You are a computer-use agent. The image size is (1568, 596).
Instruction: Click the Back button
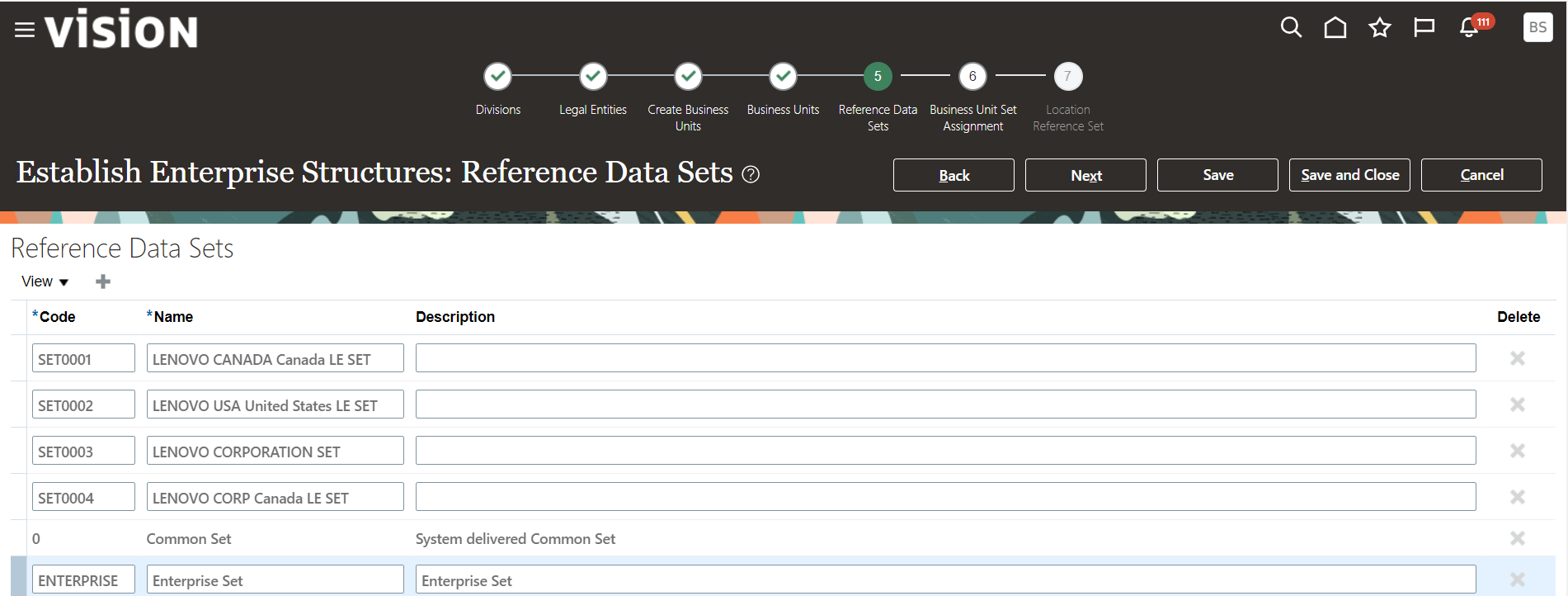pos(954,175)
